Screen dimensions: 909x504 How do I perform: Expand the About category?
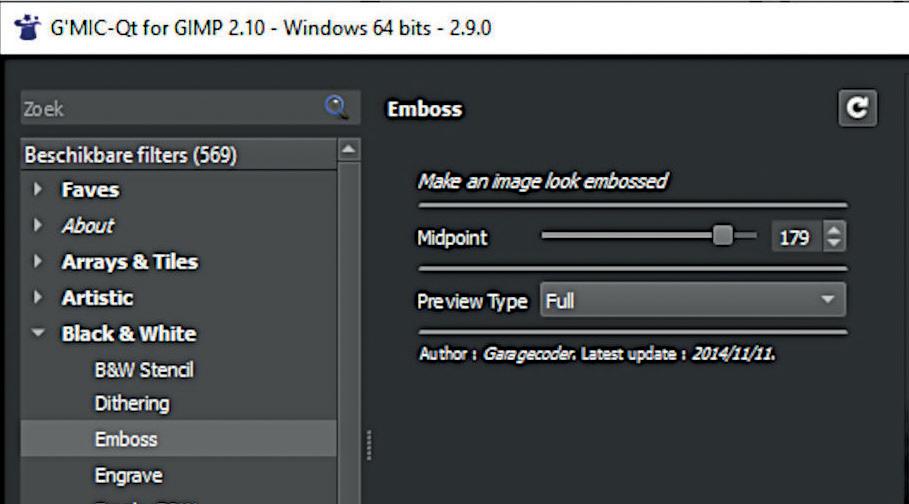click(38, 225)
